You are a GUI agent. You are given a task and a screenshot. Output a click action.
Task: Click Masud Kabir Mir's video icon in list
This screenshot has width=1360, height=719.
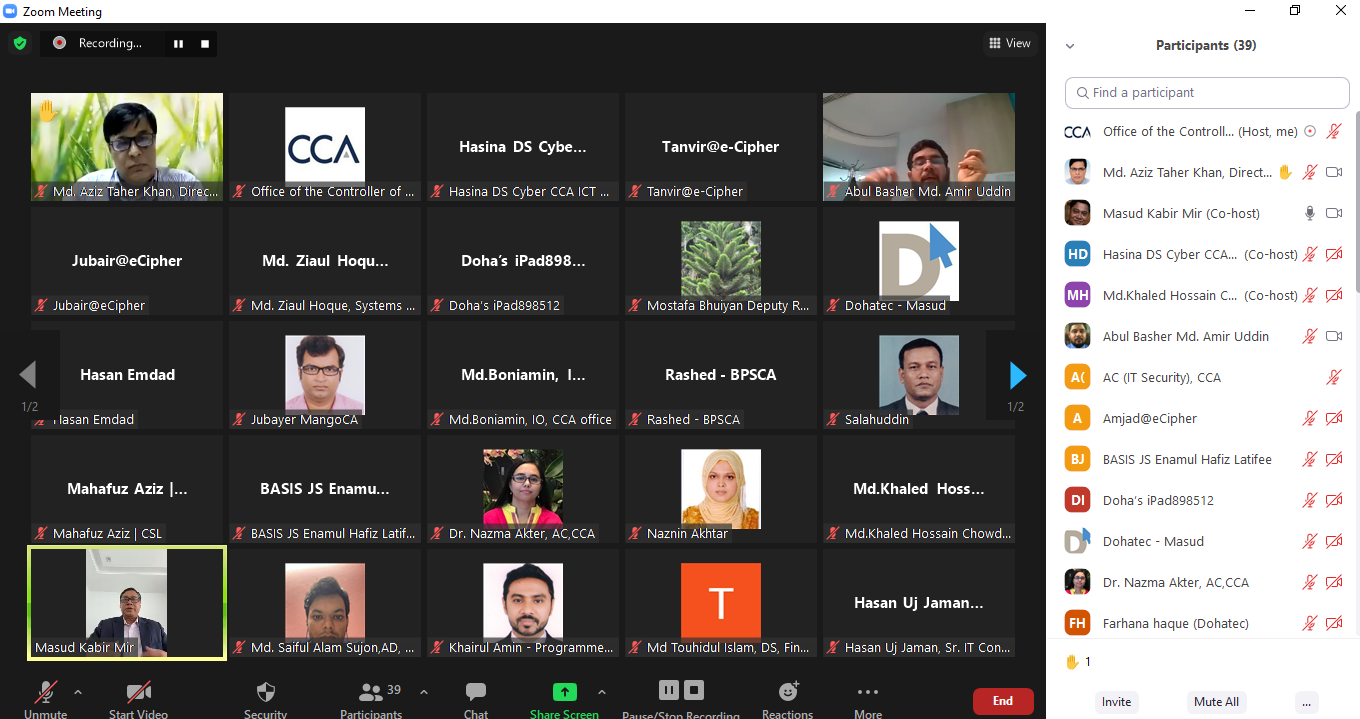1334,213
